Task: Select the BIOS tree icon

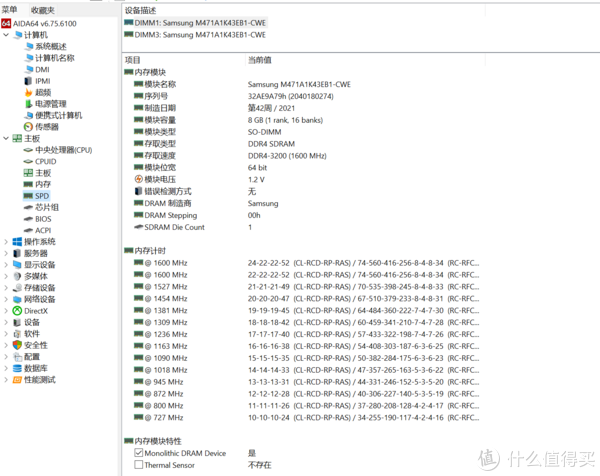Action: point(28,219)
